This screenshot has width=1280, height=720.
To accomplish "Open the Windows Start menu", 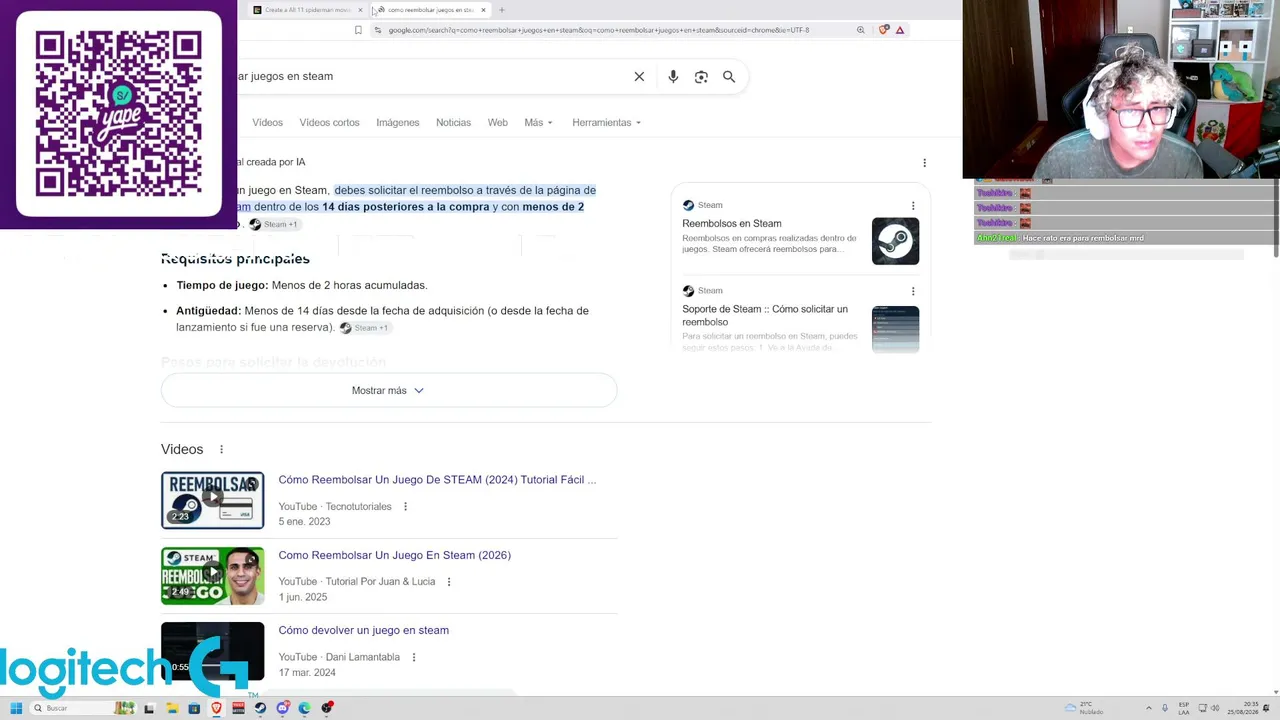I will pyautogui.click(x=16, y=708).
